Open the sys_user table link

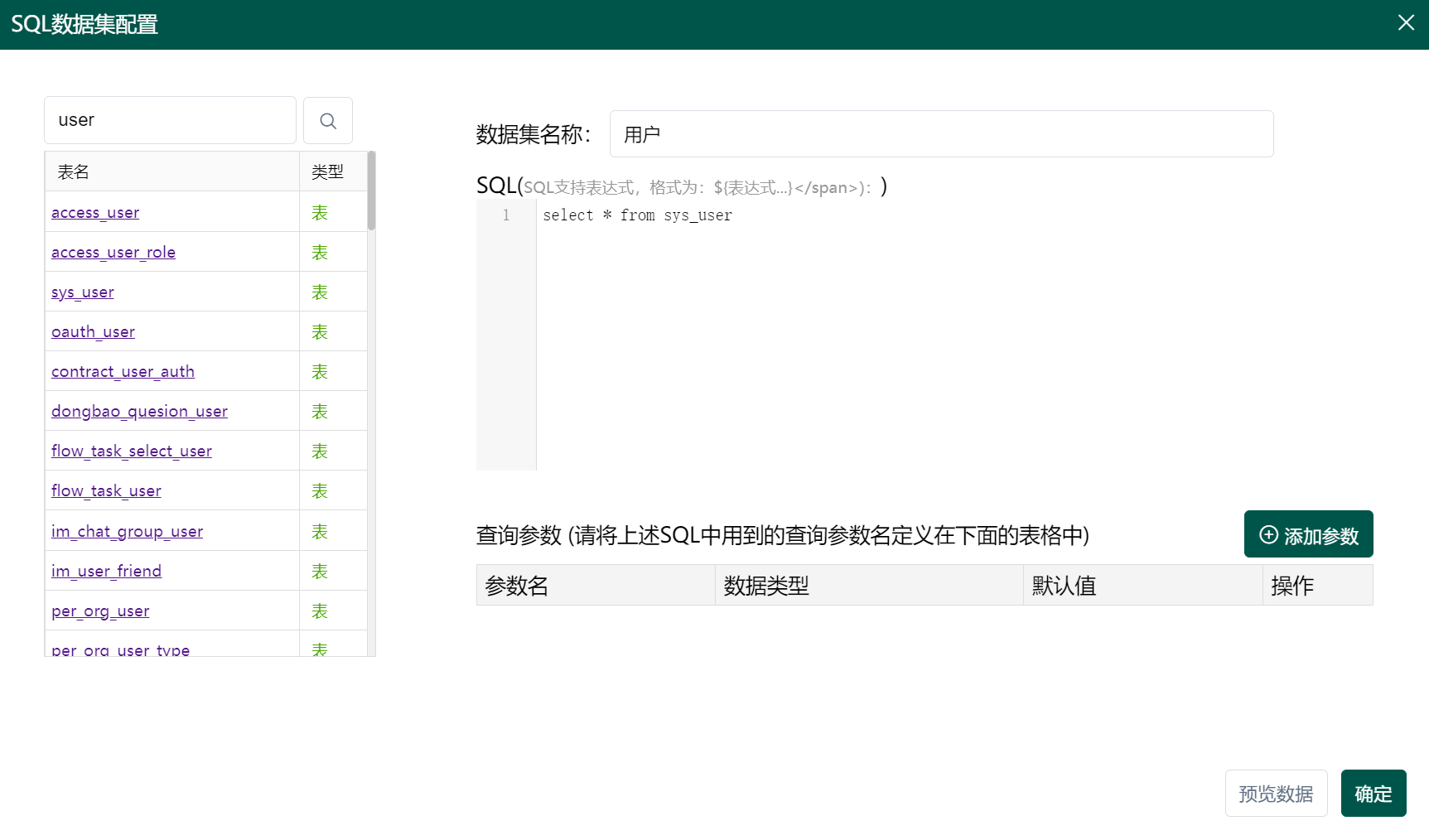(x=82, y=292)
